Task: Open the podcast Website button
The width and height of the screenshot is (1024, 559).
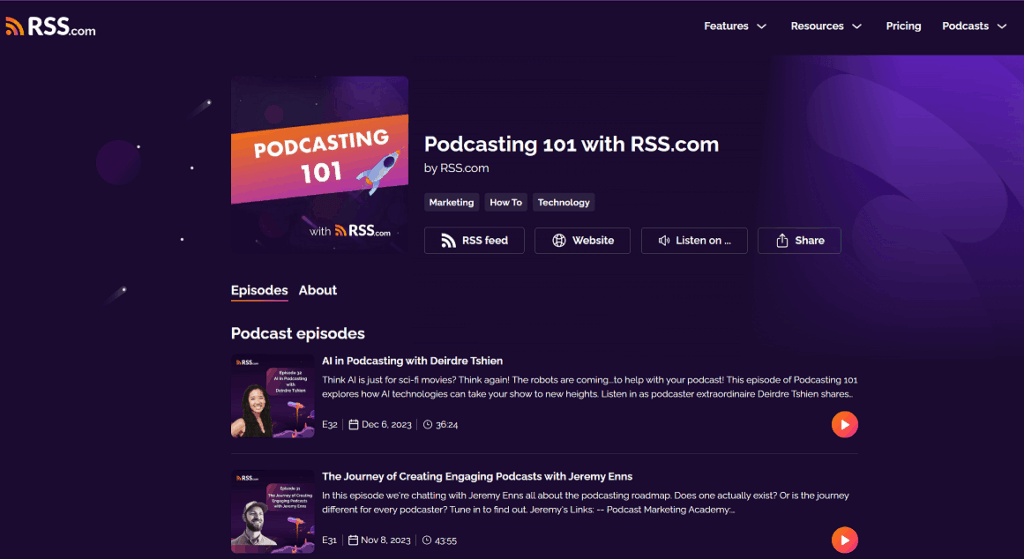Action: [584, 241]
